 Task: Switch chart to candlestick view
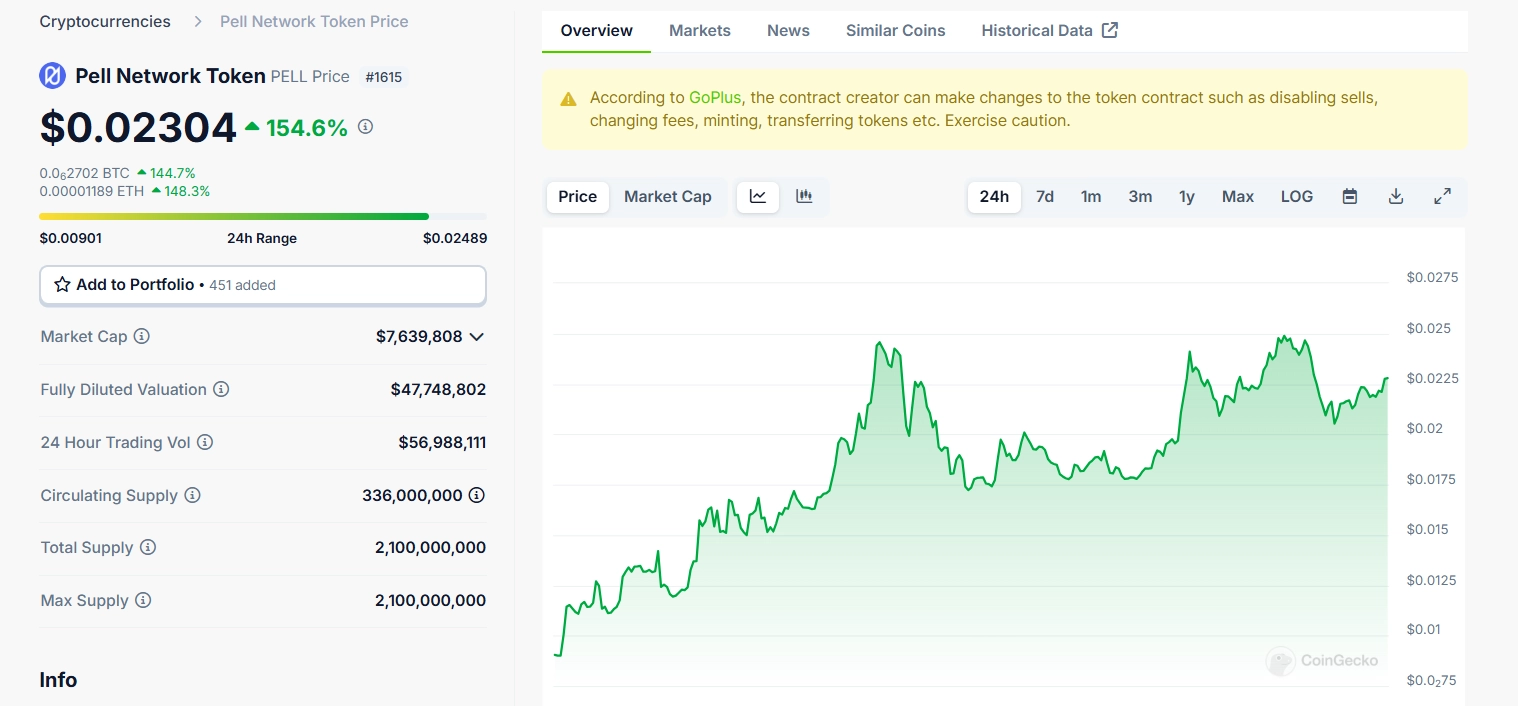pyautogui.click(x=805, y=196)
